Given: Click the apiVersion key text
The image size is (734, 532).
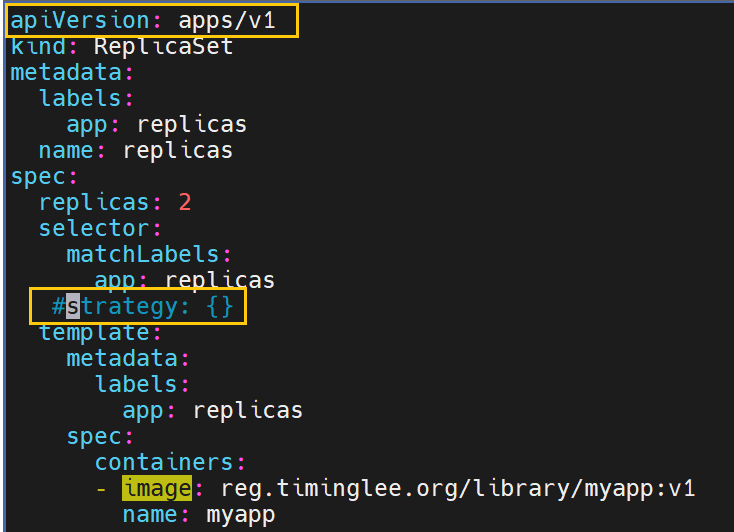Looking at the screenshot, I should [79, 21].
